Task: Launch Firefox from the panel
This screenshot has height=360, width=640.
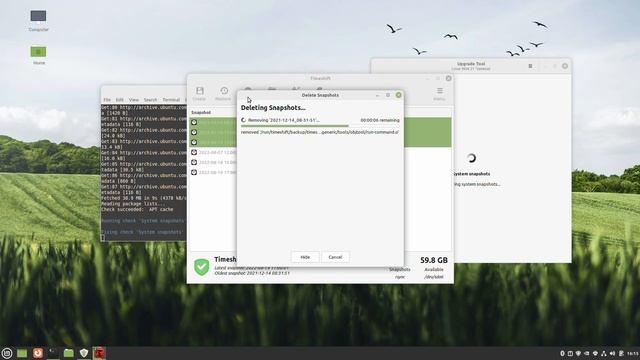Action: point(38,353)
